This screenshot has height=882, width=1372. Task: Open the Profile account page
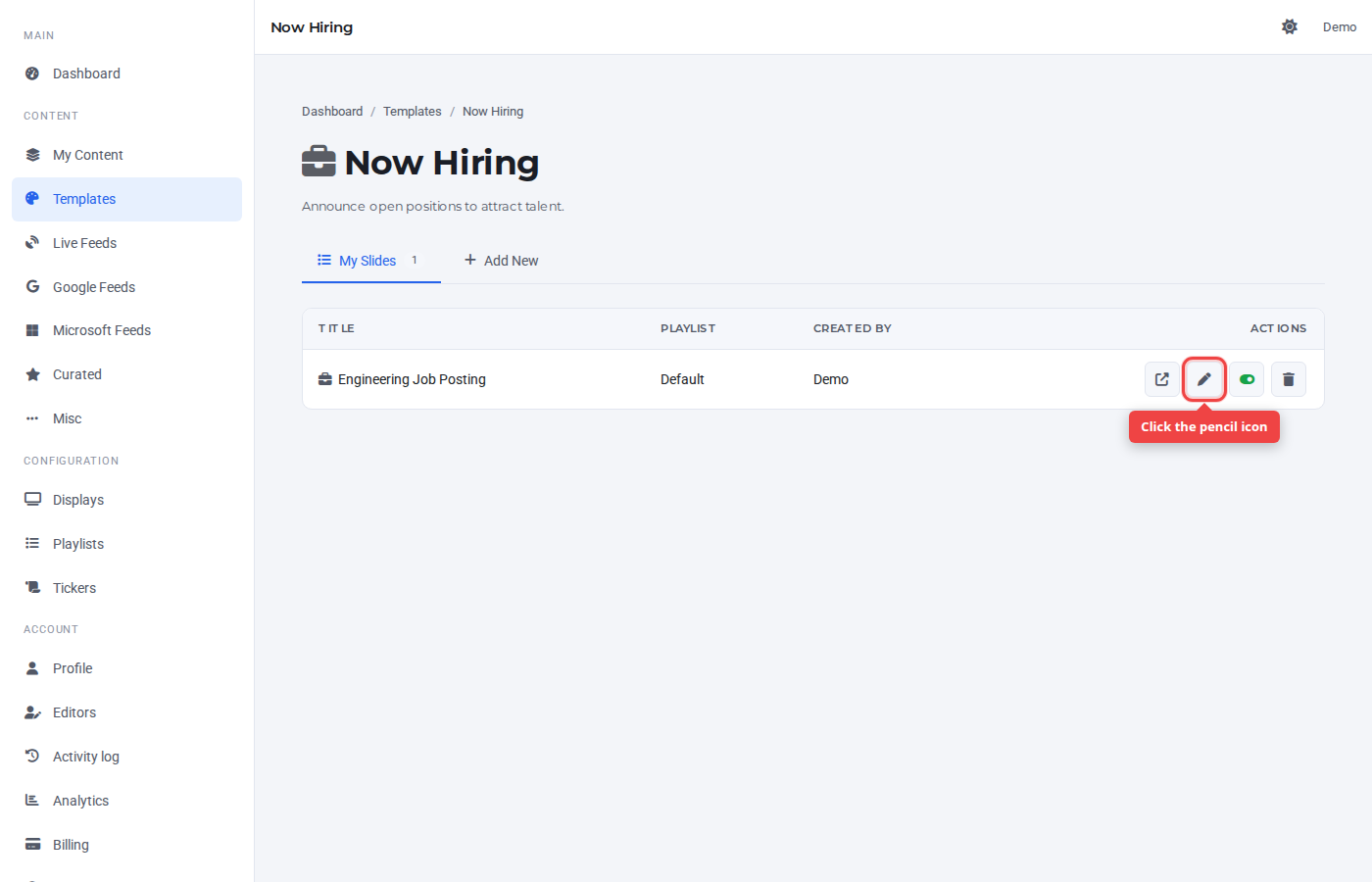tap(126, 668)
